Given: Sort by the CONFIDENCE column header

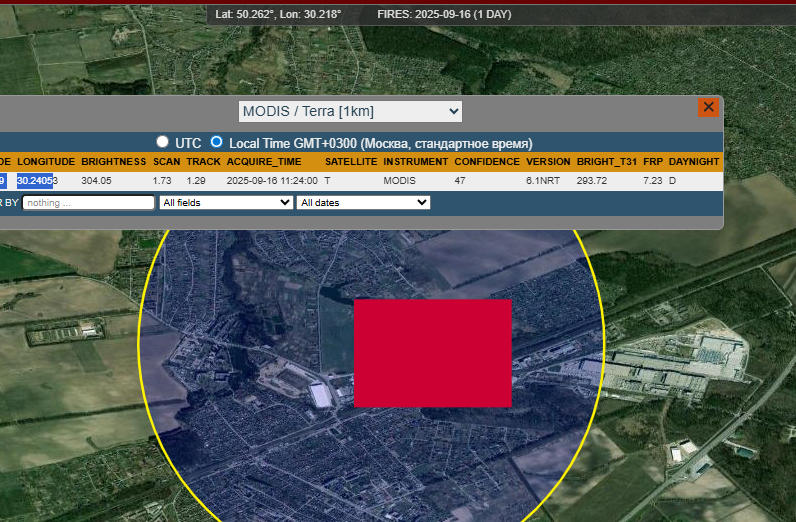Looking at the screenshot, I should pyautogui.click(x=487, y=161).
